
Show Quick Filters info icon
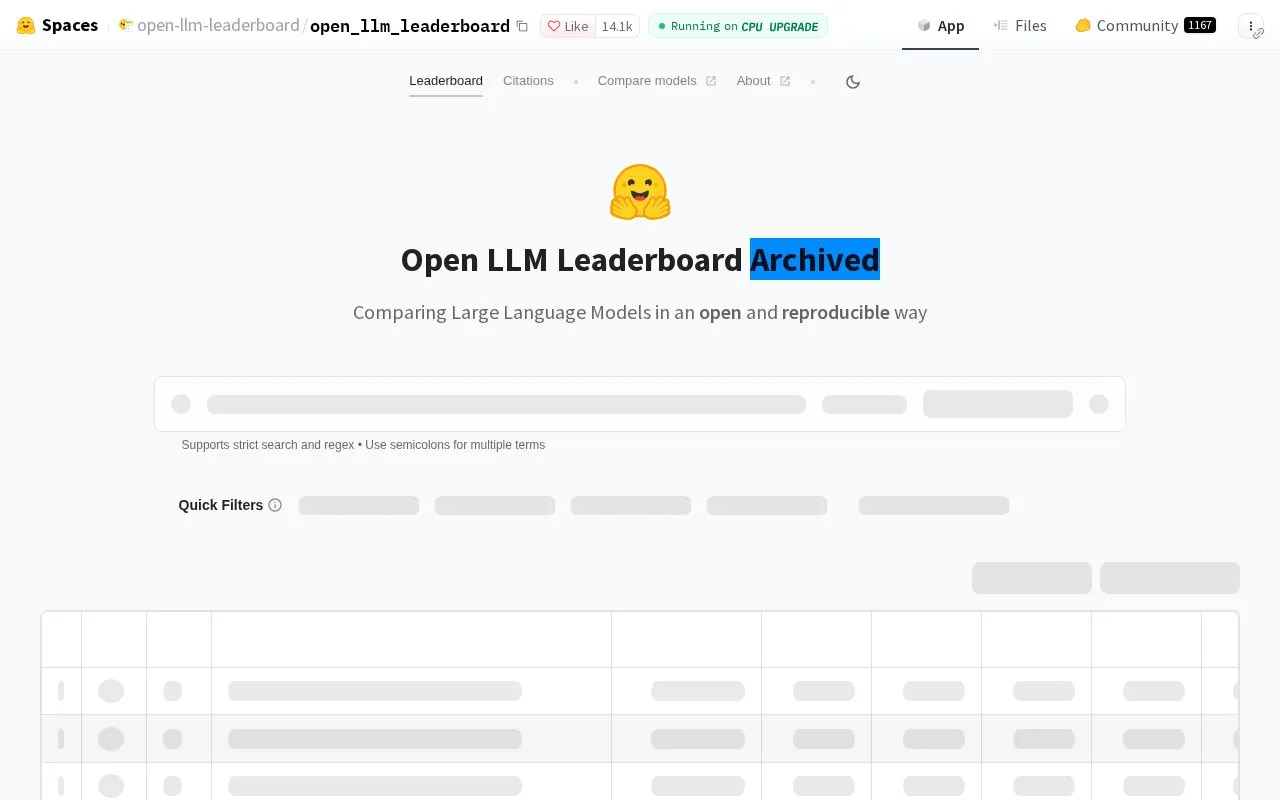point(275,505)
